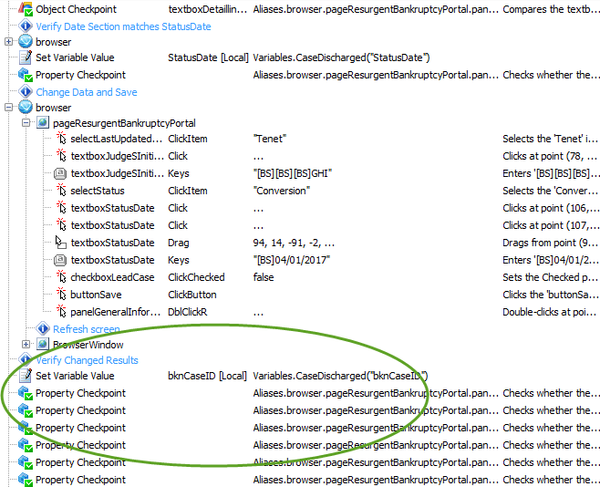Select the 'Refresh screen' group row
The image size is (600, 487).
pos(90,328)
